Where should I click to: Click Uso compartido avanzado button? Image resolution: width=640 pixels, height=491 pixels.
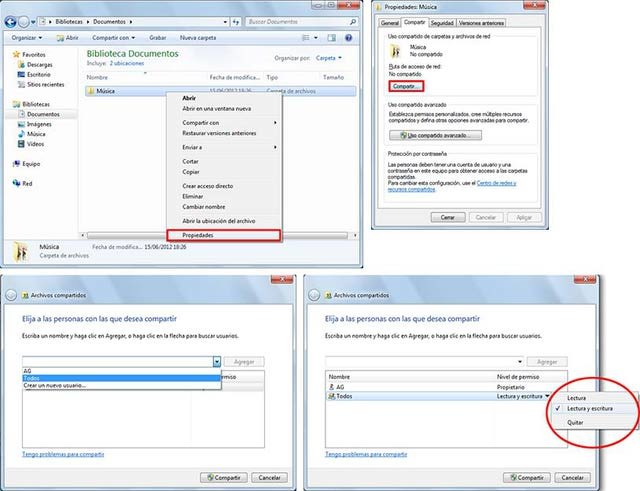pyautogui.click(x=435, y=135)
